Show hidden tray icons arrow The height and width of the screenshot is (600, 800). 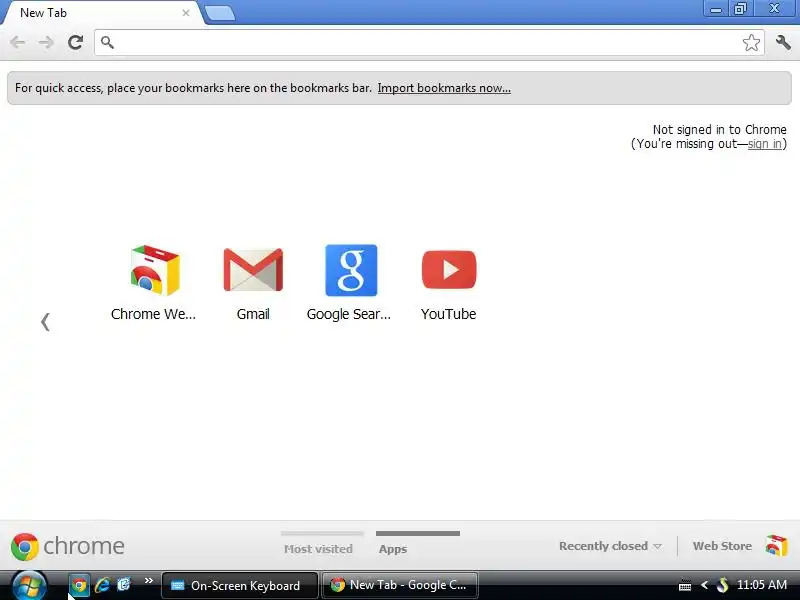click(705, 585)
